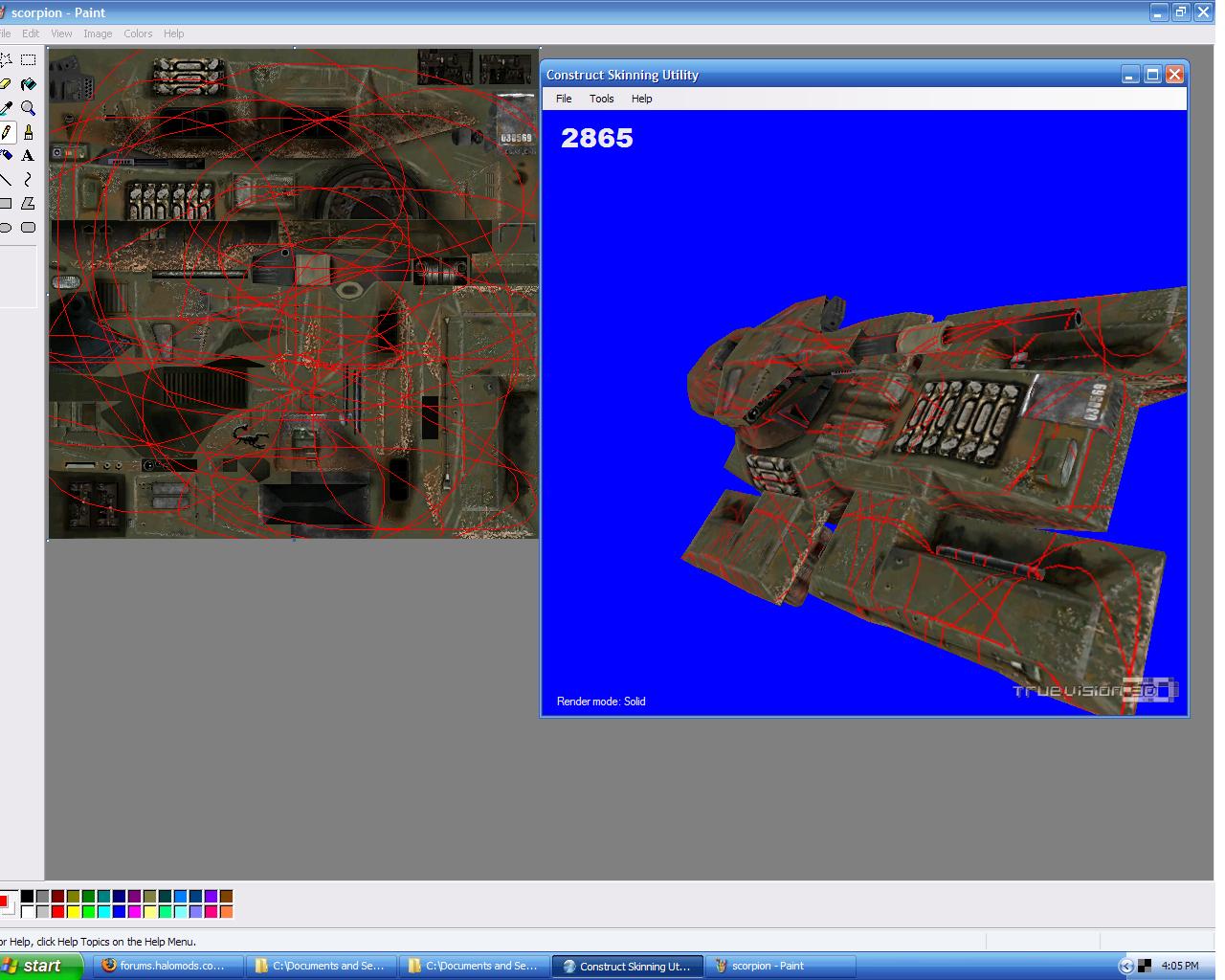Expand hidden system tray icons arrow
The width and height of the screenshot is (1225, 980).
(x=1125, y=966)
